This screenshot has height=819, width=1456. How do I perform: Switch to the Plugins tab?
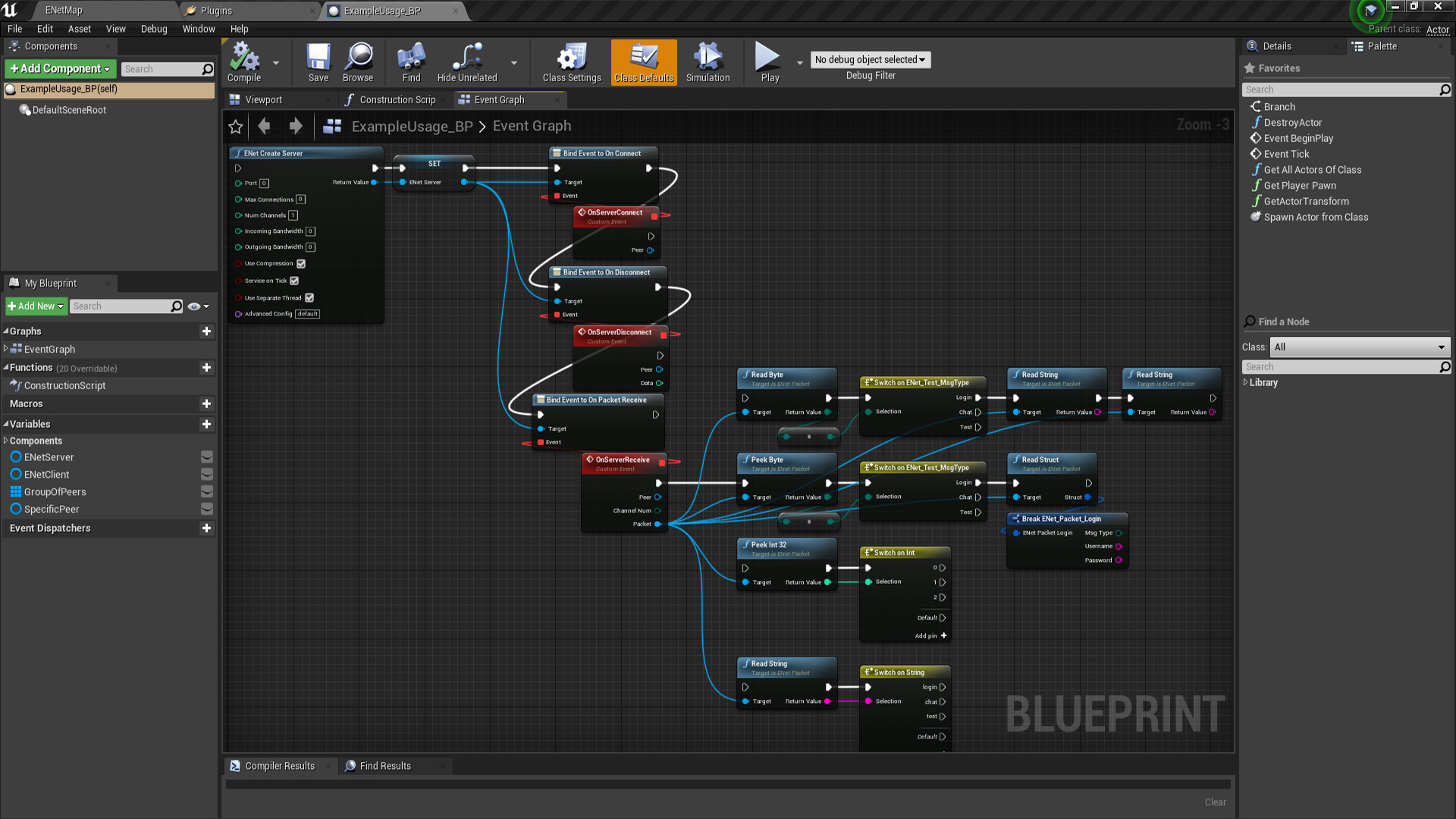point(216,11)
